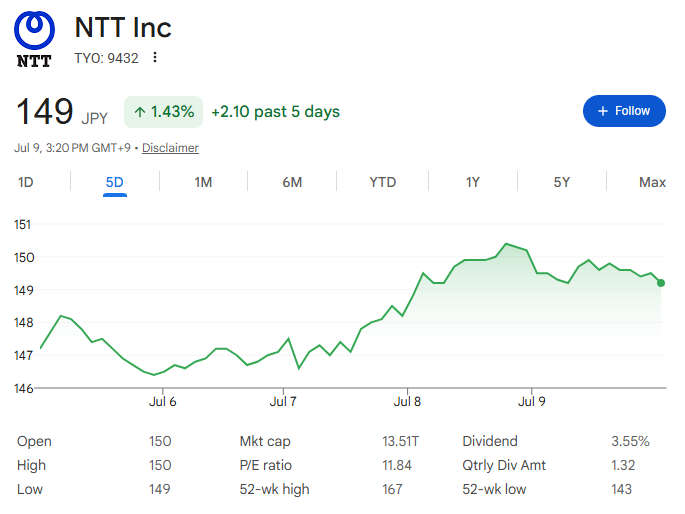Select the 5D chart range tab
685x514 pixels.
[114, 182]
